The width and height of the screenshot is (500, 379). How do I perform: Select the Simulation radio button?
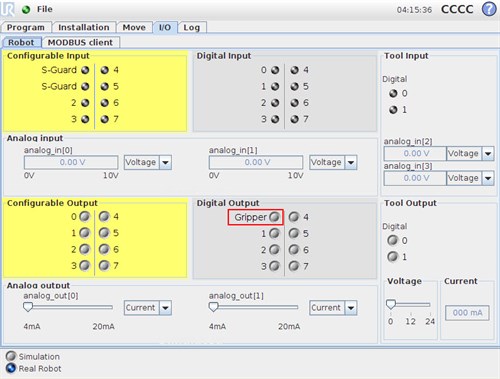pyautogui.click(x=11, y=356)
